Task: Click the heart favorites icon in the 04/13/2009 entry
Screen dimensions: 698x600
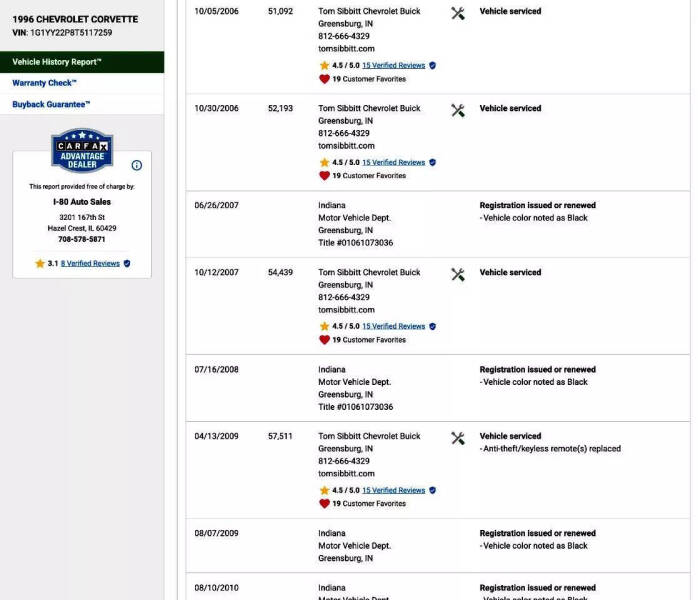Action: point(324,504)
